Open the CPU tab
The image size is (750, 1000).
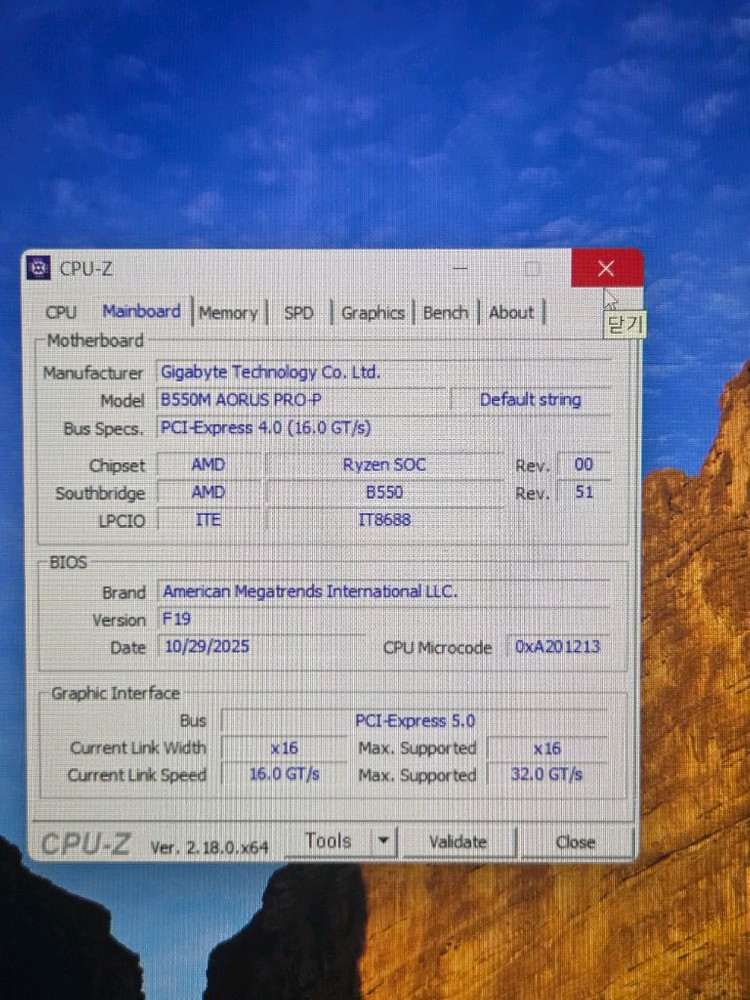[x=61, y=312]
